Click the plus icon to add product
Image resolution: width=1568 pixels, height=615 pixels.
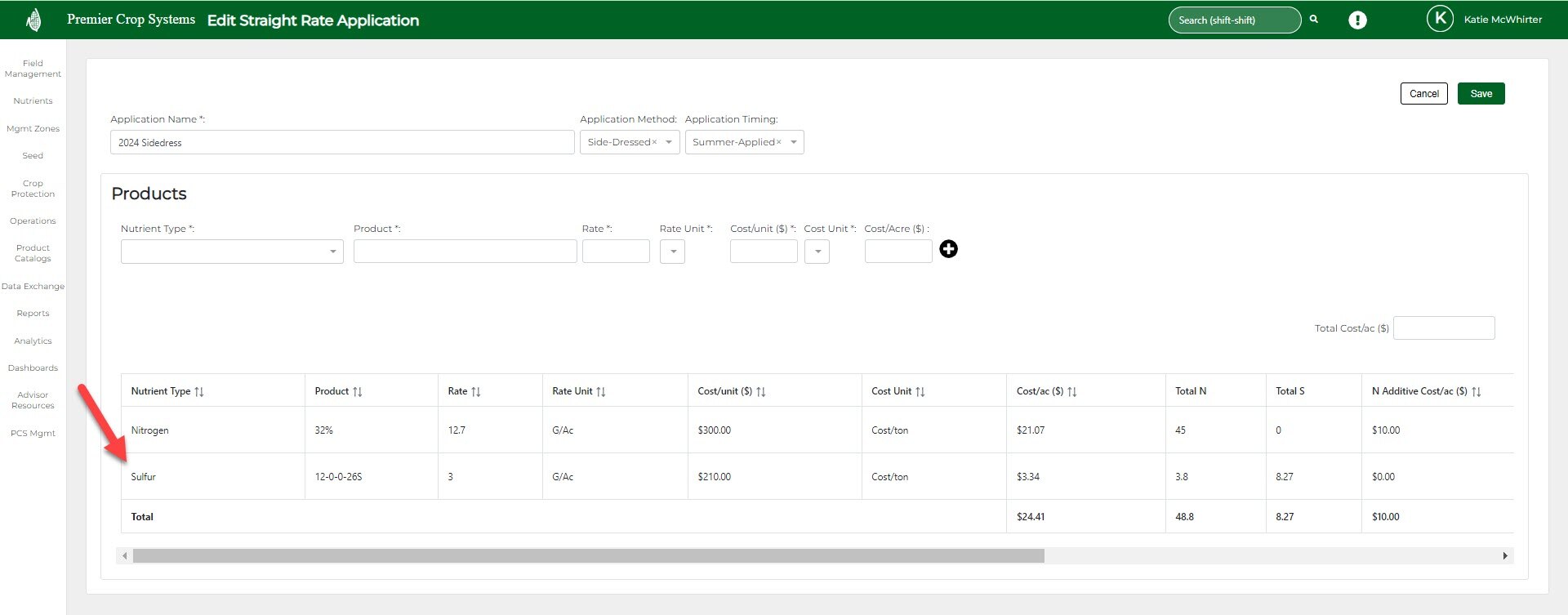pos(948,249)
